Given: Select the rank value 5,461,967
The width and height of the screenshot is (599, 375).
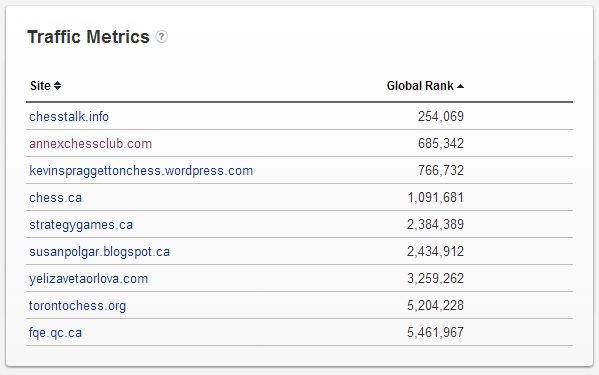Looking at the screenshot, I should (x=435, y=333).
